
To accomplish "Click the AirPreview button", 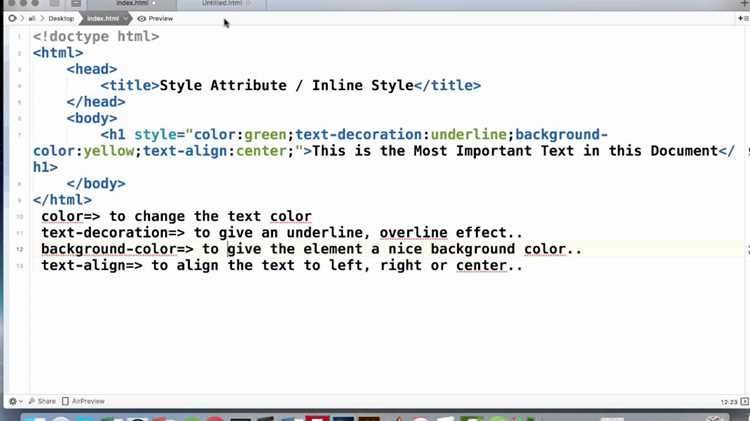I will pos(83,401).
